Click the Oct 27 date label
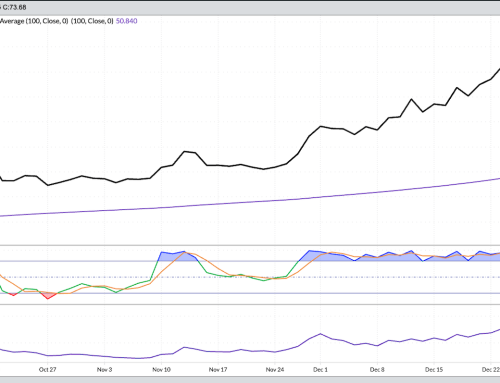 [47, 369]
